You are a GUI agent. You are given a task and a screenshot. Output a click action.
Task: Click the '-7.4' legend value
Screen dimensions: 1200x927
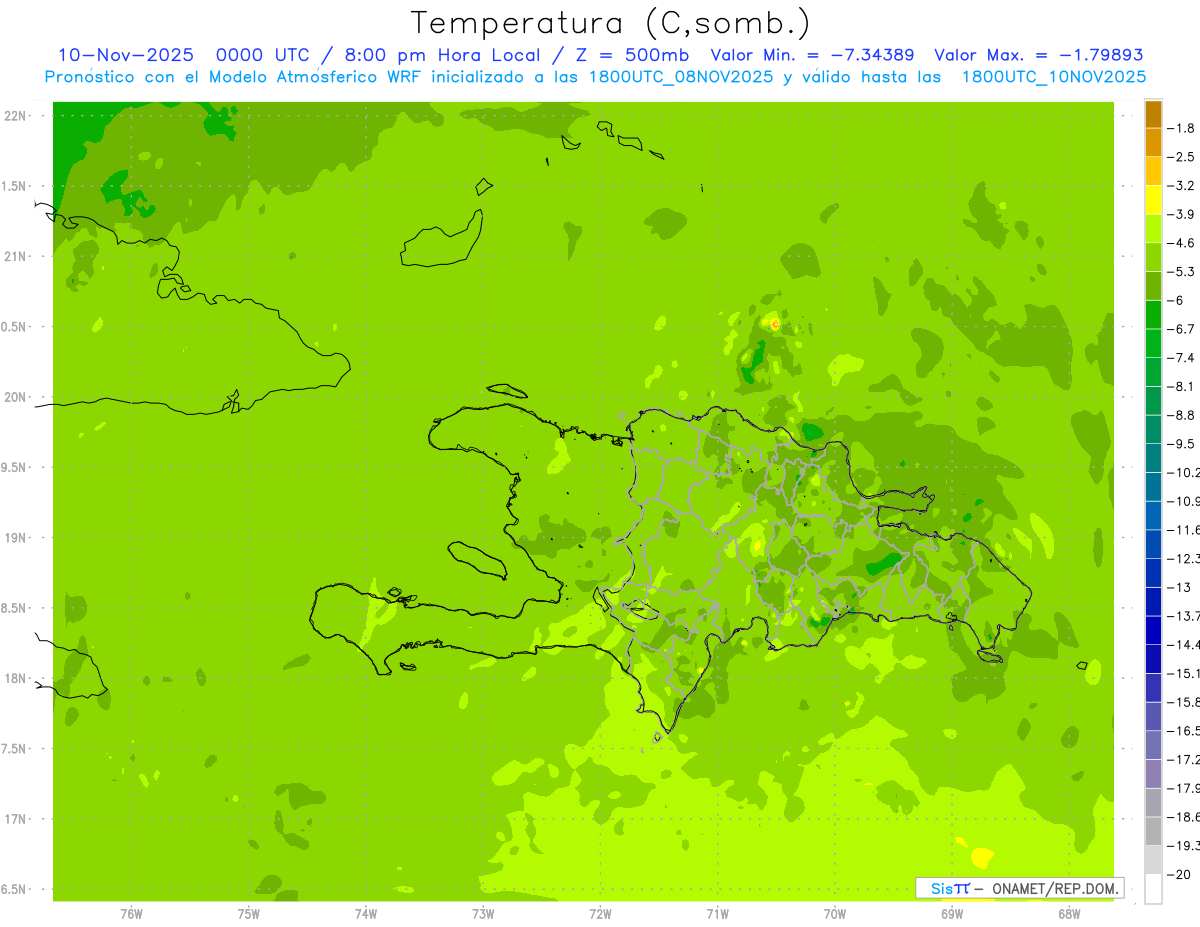point(1181,358)
